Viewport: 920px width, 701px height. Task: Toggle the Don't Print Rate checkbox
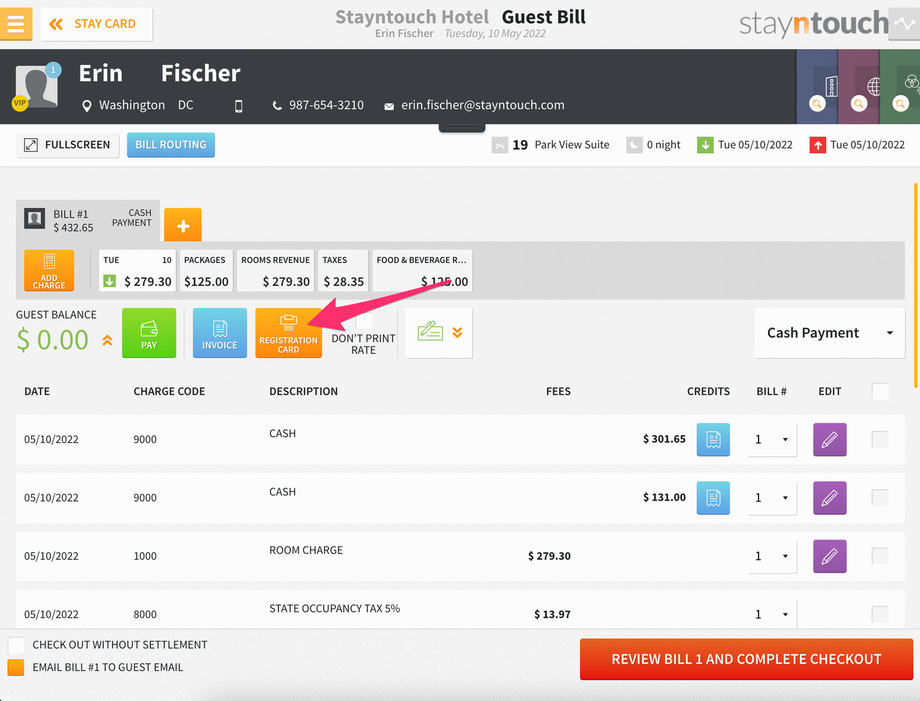click(x=364, y=321)
